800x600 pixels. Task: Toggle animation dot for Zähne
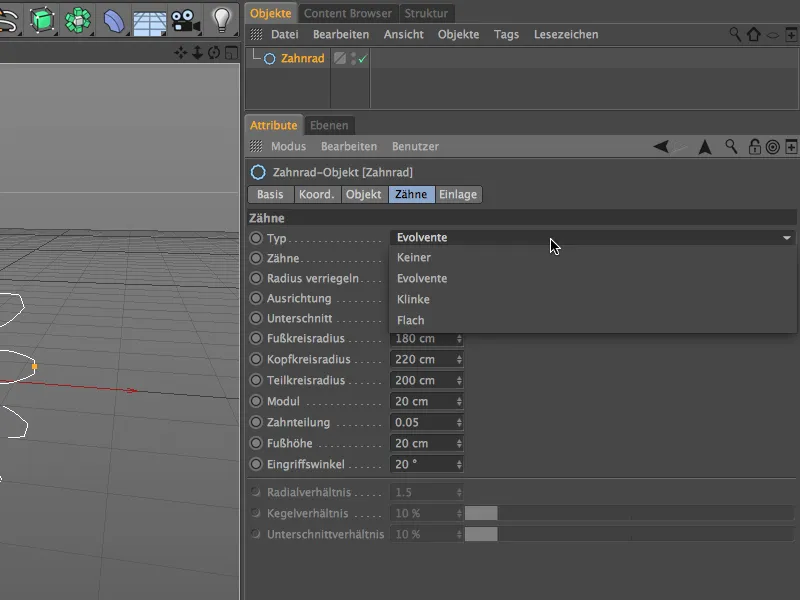[x=256, y=258]
